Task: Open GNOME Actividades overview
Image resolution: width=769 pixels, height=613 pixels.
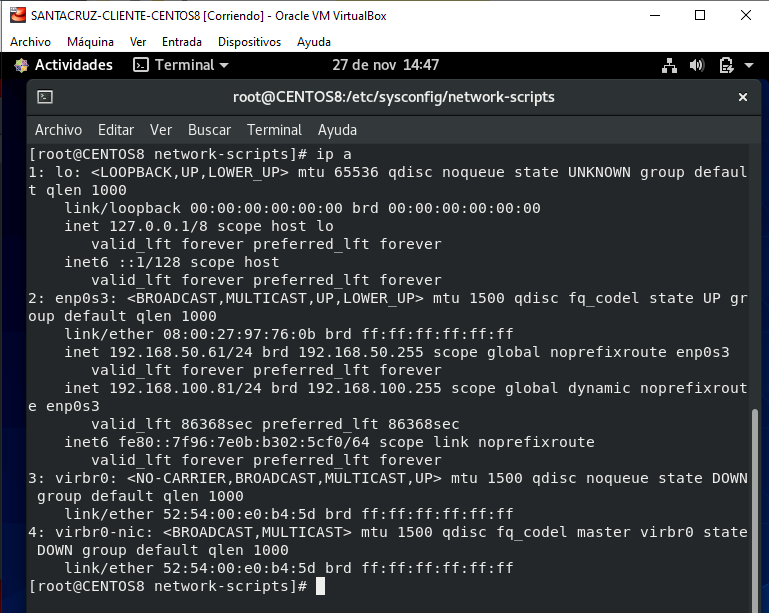Action: pos(74,65)
